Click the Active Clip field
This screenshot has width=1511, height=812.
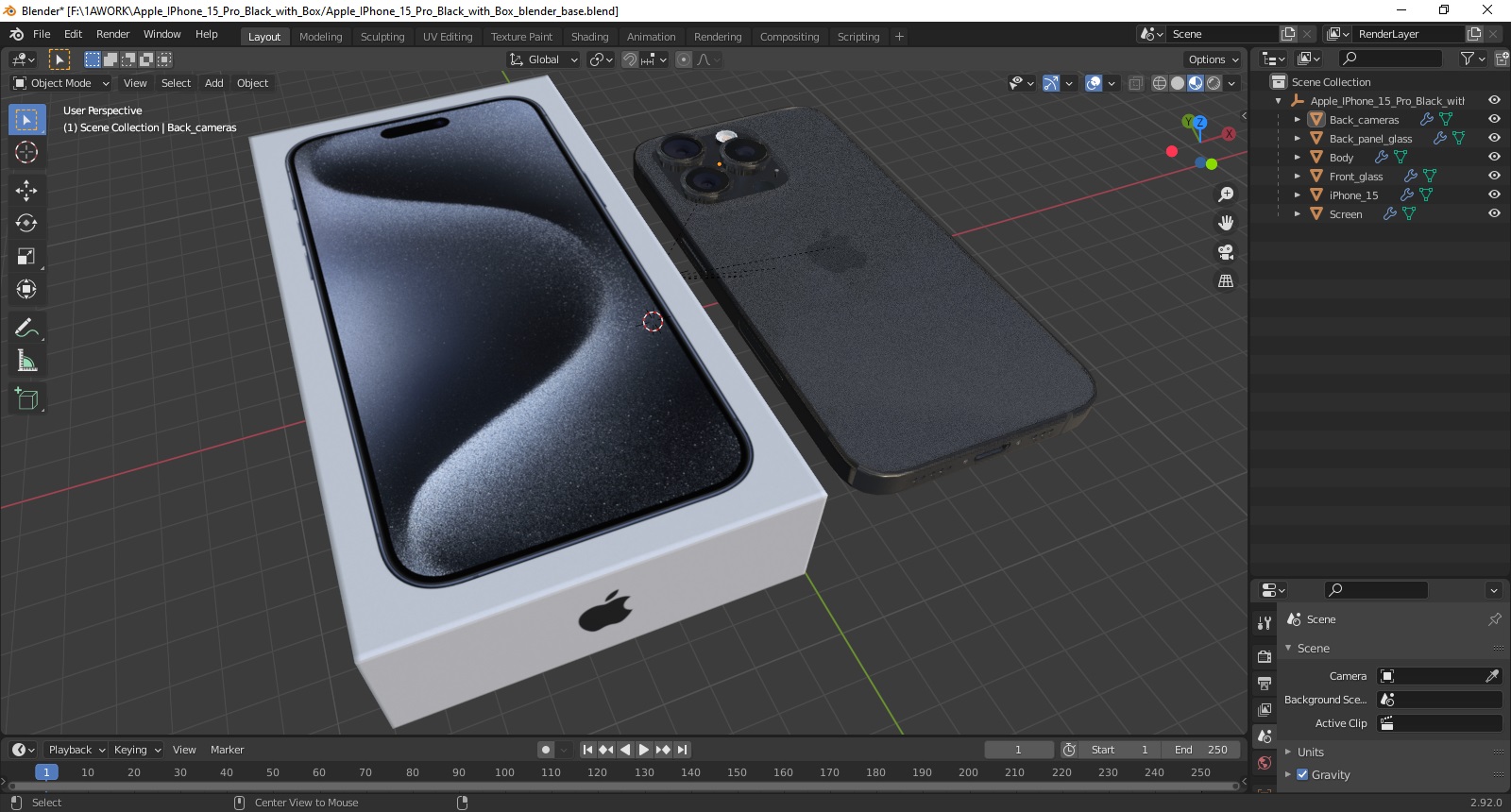click(1439, 723)
